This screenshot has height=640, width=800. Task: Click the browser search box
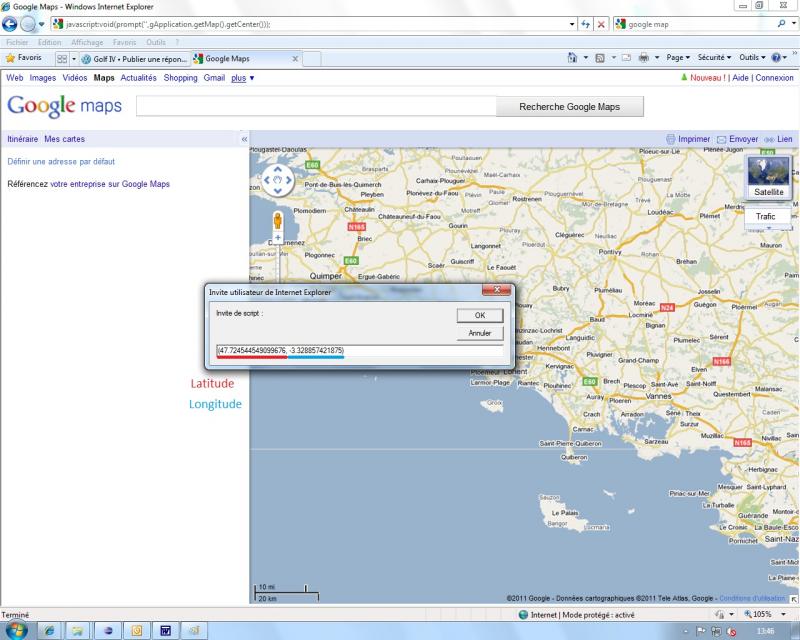(696, 24)
